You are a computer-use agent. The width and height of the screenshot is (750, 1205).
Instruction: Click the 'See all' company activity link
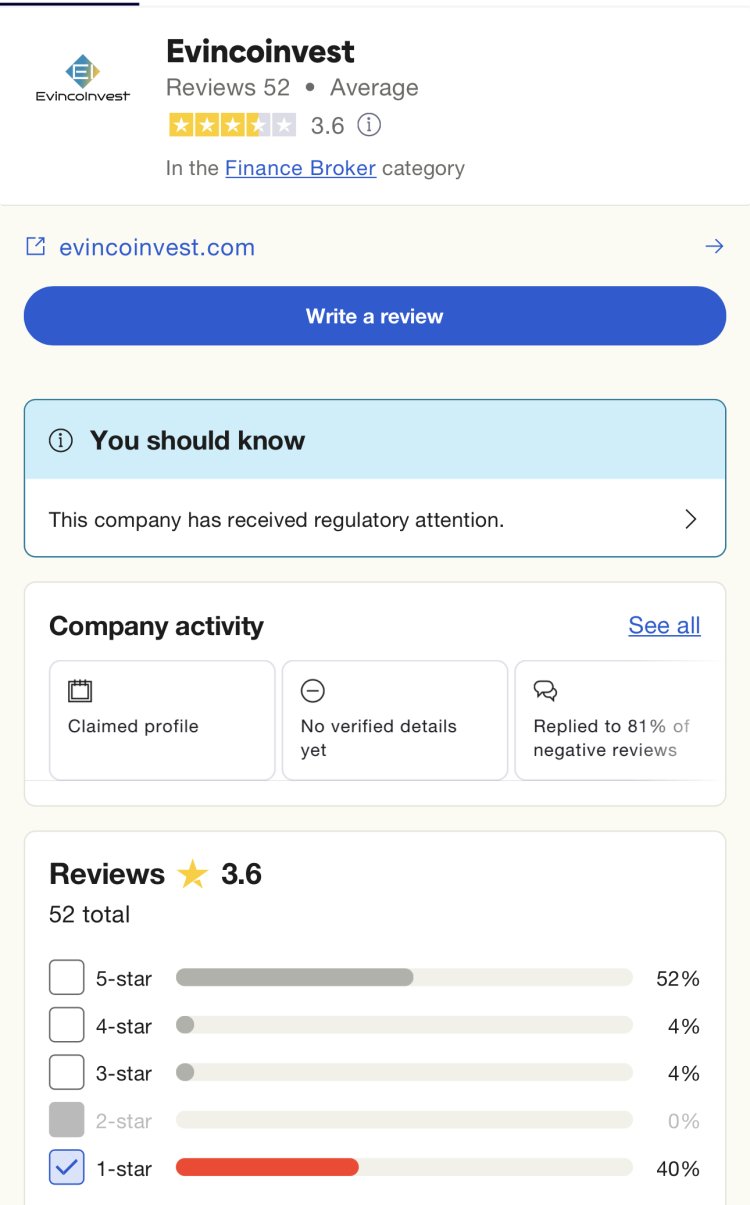[664, 625]
